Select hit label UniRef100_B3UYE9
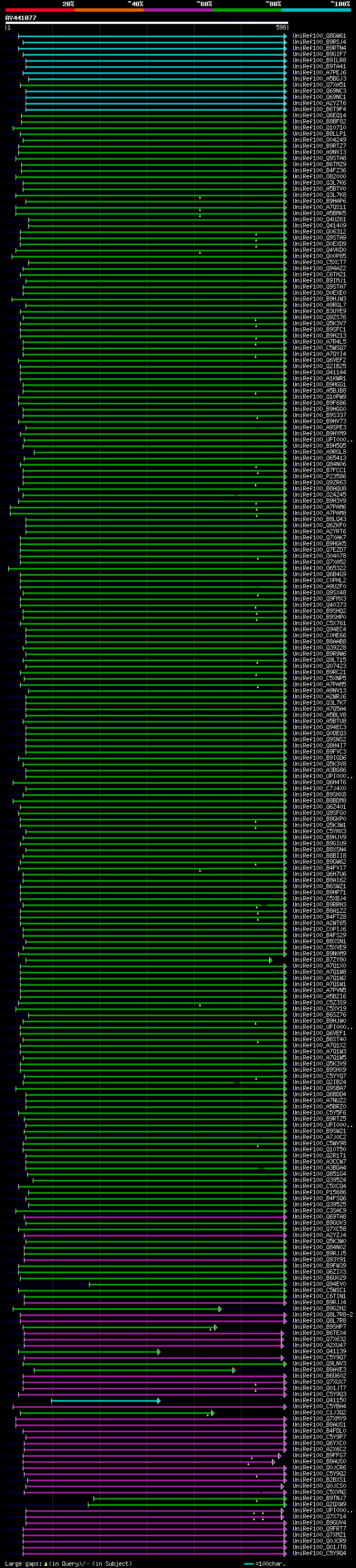 pyautogui.click(x=319, y=311)
